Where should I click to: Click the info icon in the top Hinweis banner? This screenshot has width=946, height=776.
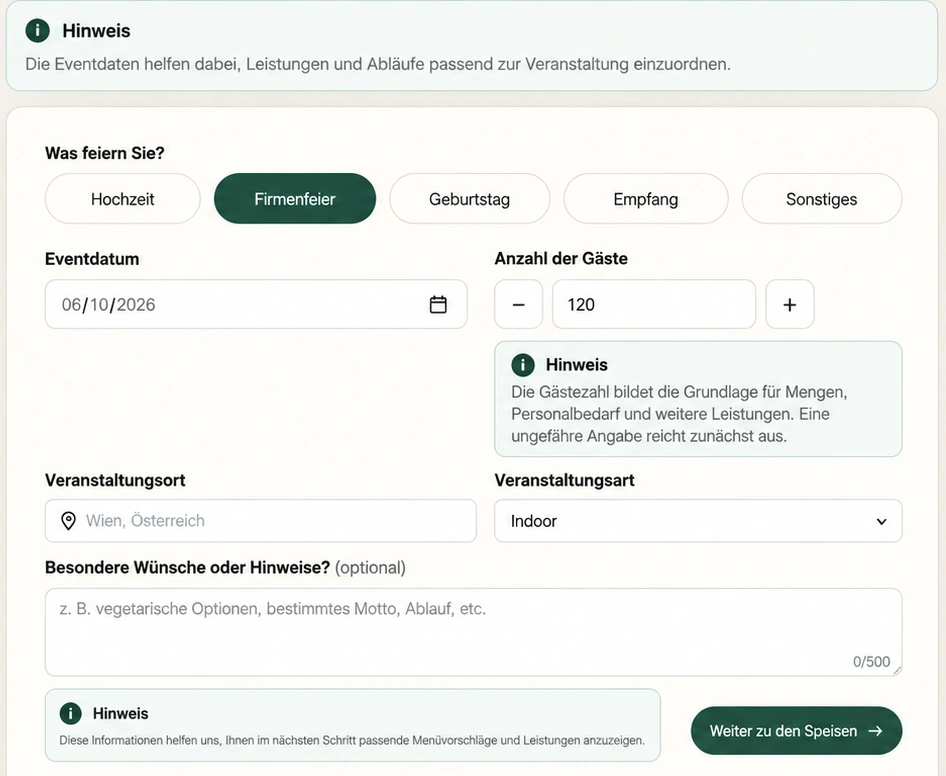click(x=37, y=30)
